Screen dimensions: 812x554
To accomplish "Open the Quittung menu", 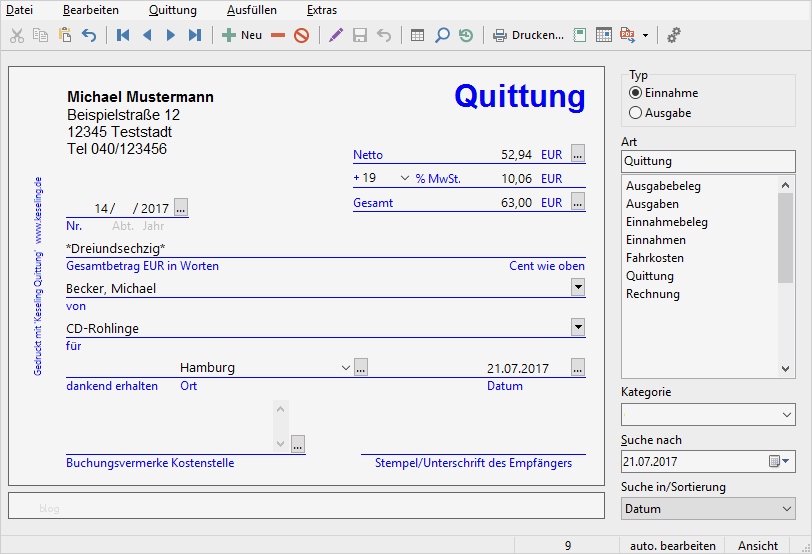I will click(172, 10).
